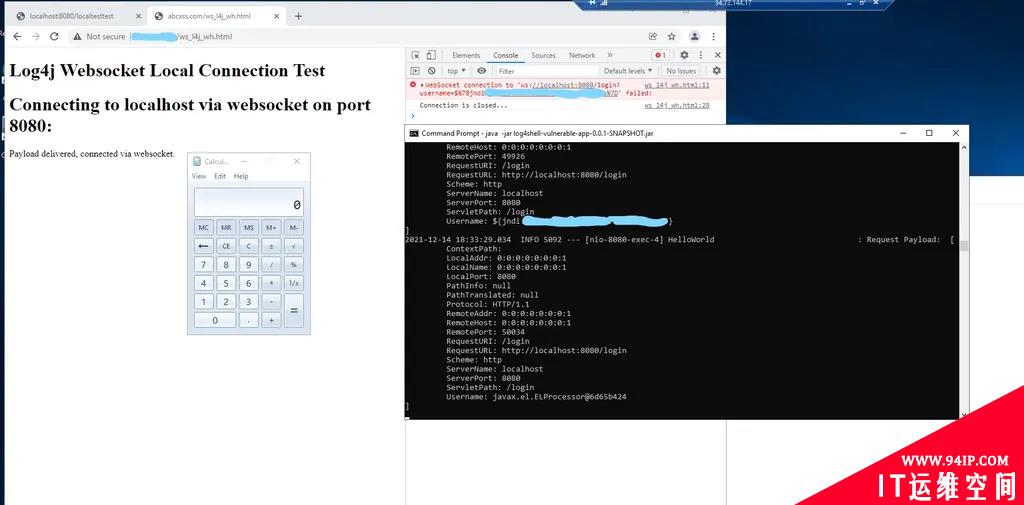Click the M+ key on Calculator
This screenshot has height=505, width=1024.
(x=271, y=227)
